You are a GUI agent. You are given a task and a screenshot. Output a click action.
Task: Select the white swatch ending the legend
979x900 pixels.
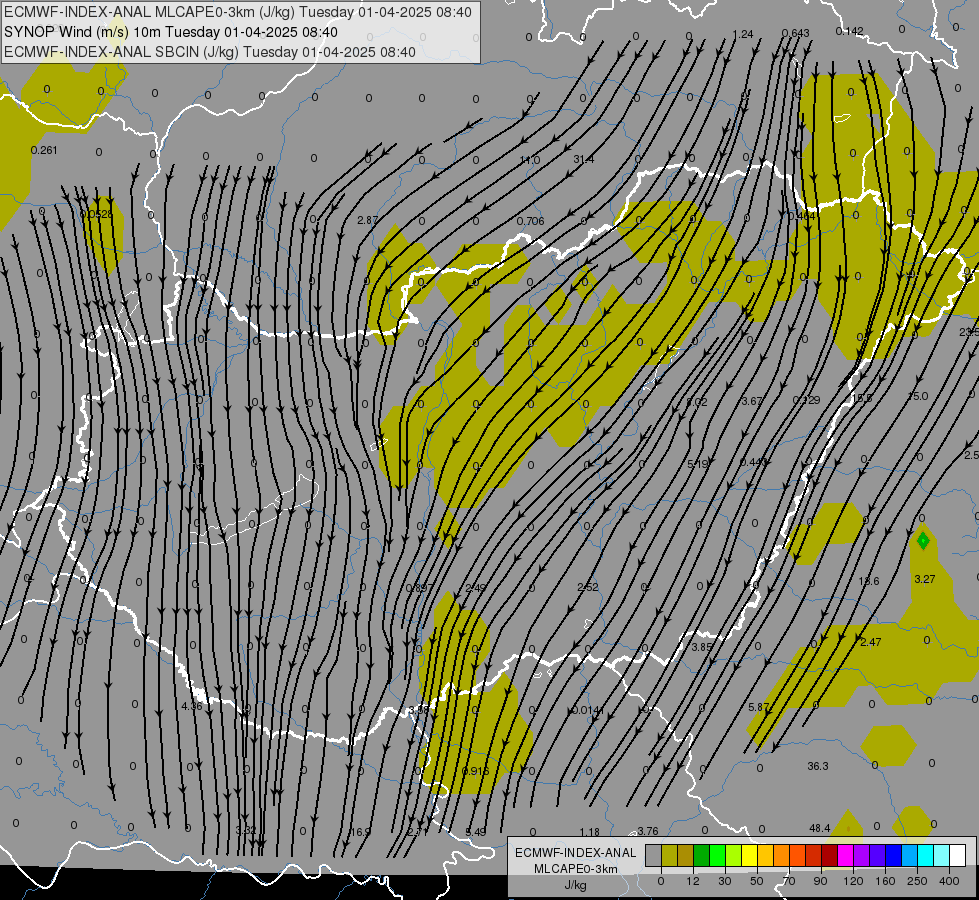[957, 856]
